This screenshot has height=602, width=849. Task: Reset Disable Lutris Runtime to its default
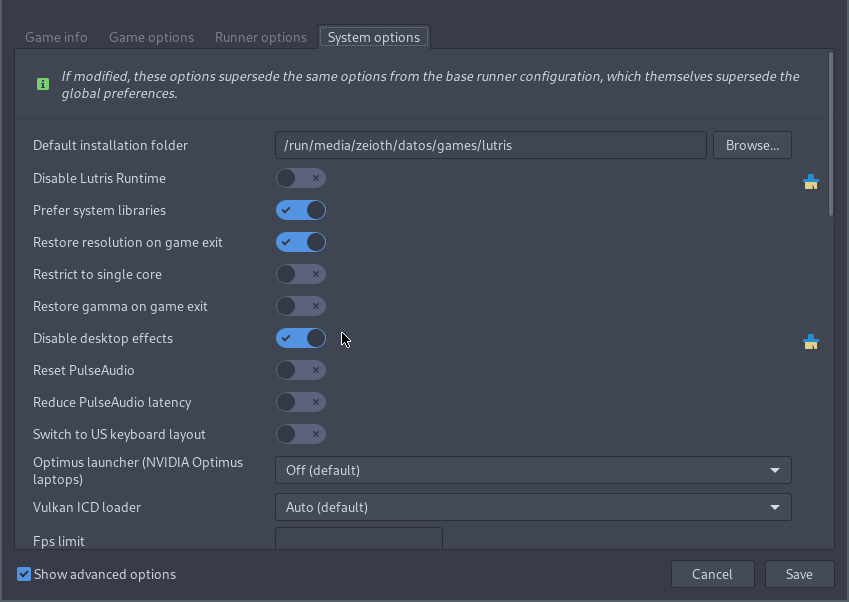pyautogui.click(x=811, y=182)
